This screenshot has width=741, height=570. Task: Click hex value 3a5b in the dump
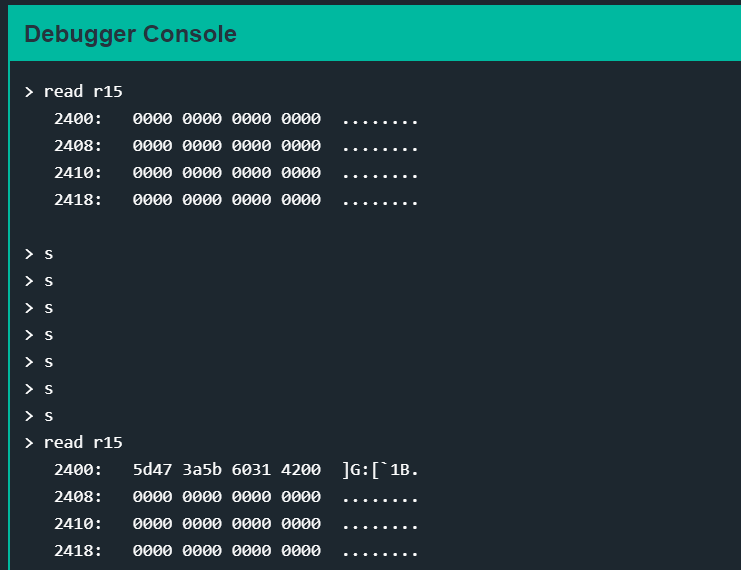[x=202, y=470]
